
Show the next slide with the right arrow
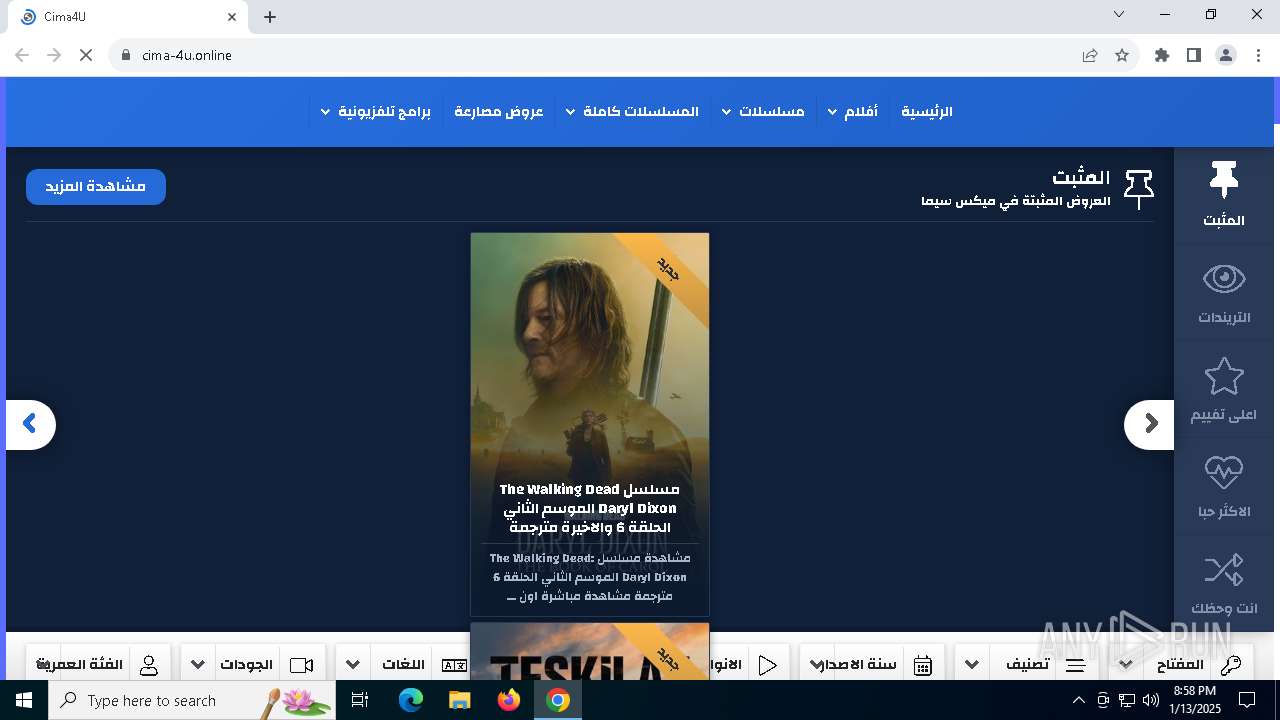click(1150, 424)
